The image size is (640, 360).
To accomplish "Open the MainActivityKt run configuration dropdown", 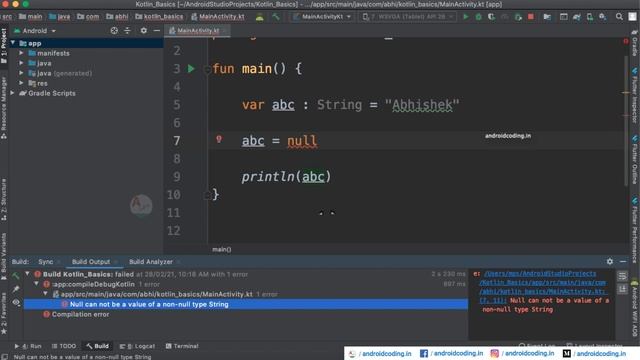I will (x=322, y=17).
